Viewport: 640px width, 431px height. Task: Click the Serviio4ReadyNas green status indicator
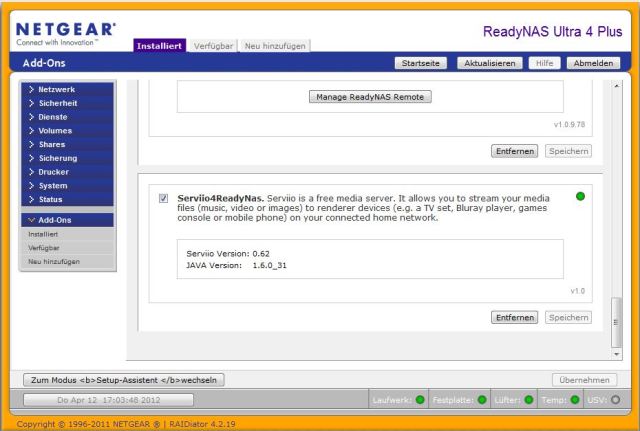click(x=580, y=196)
